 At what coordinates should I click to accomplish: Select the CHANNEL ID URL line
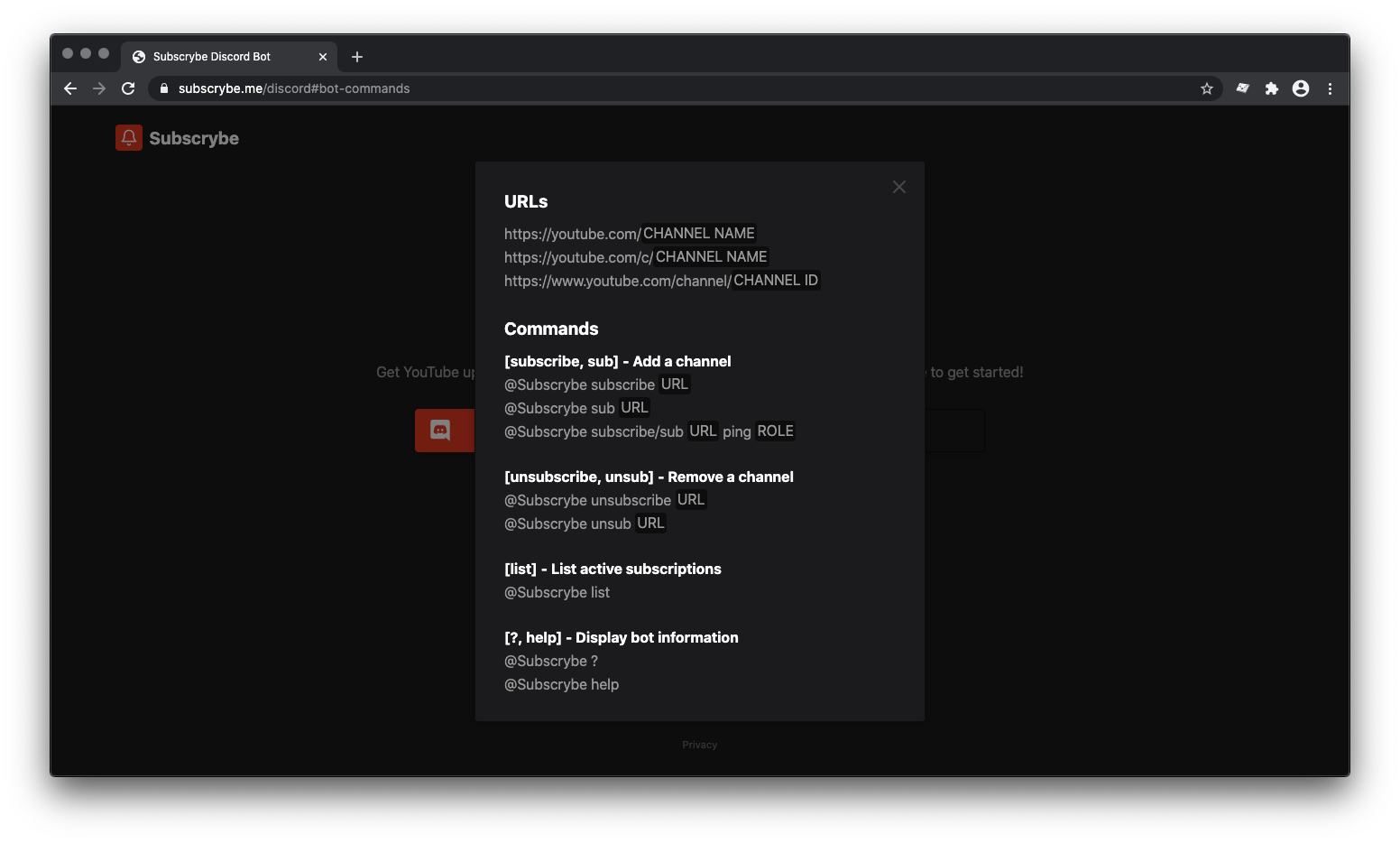(x=661, y=281)
